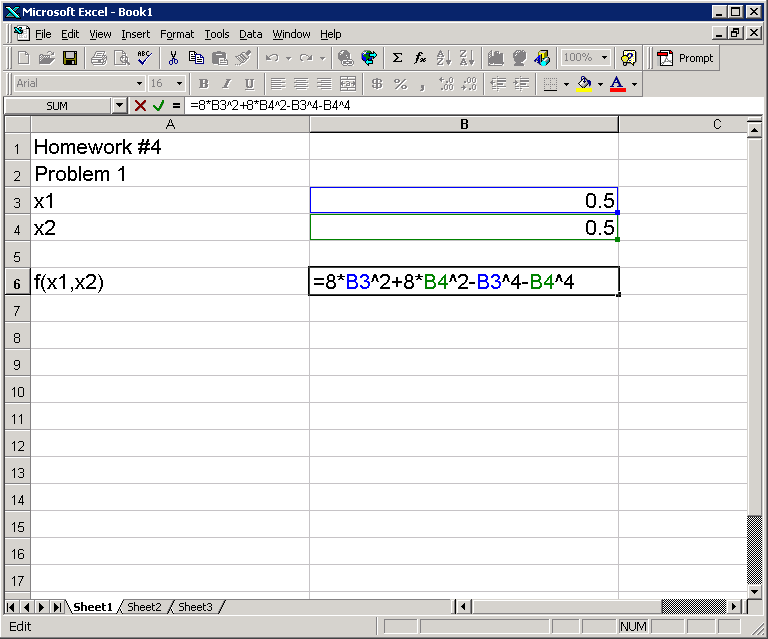
Task: Click the Open file icon
Action: [x=47, y=58]
